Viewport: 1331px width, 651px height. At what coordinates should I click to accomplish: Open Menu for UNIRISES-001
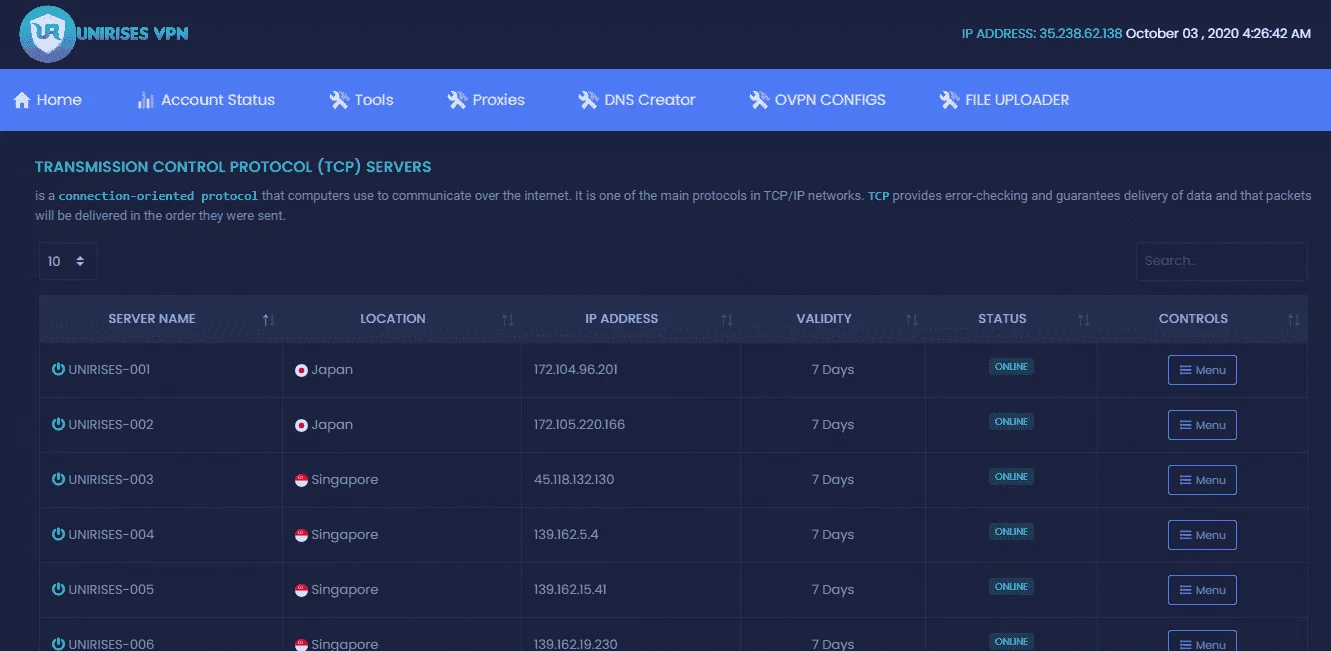click(x=1202, y=370)
